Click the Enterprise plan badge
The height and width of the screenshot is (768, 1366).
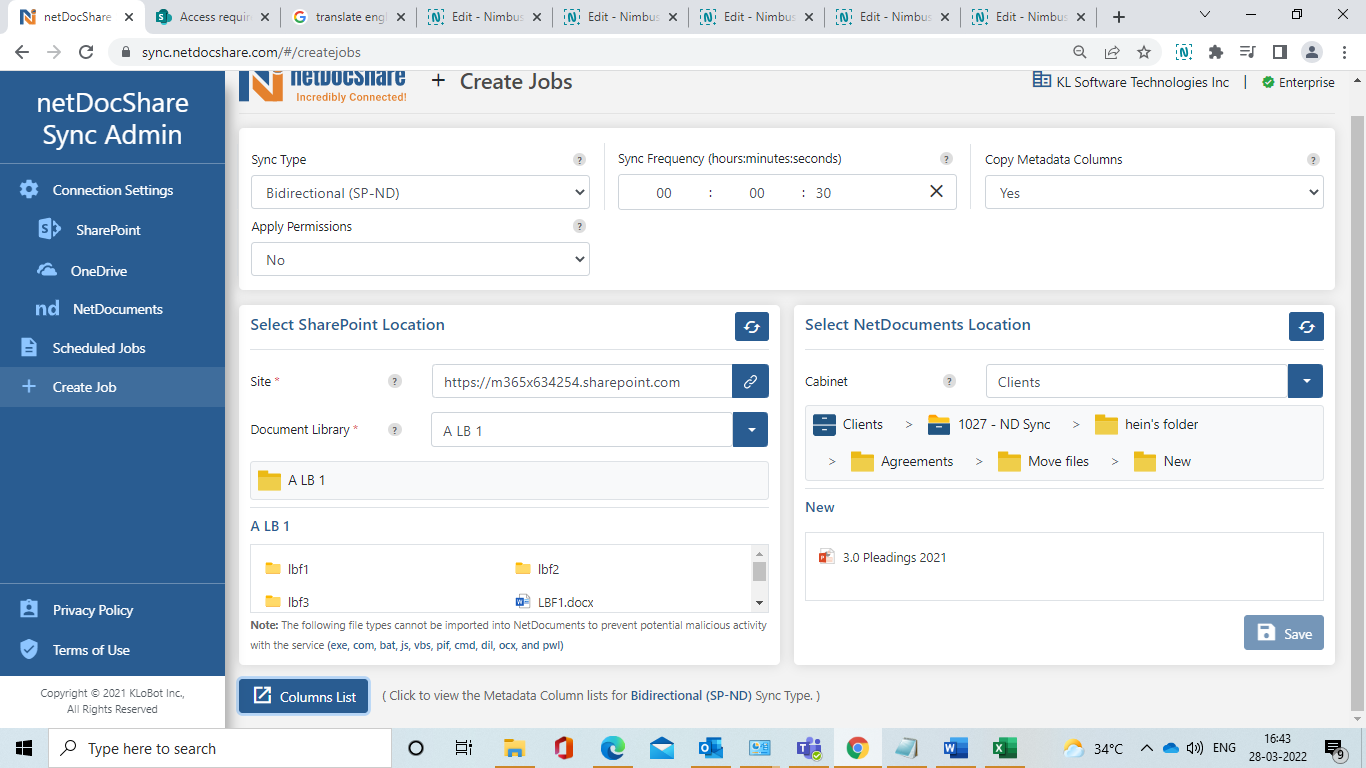point(1298,82)
